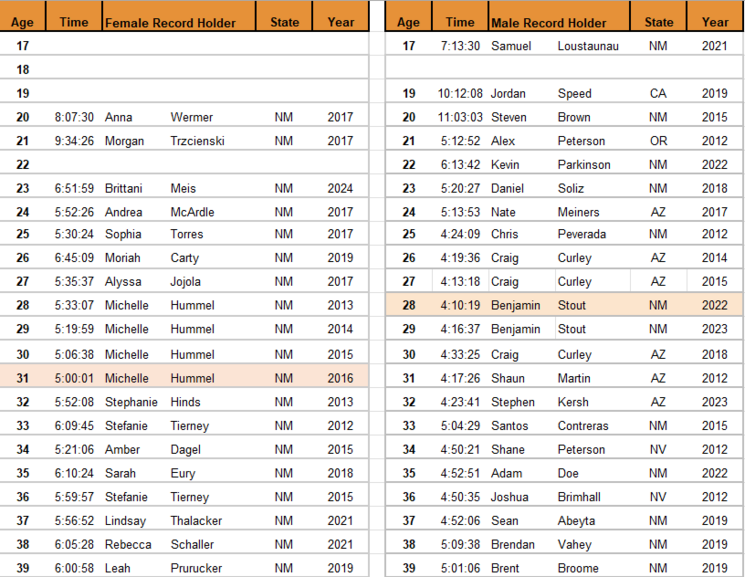The width and height of the screenshot is (745, 577).
Task: Select state NV for Shane Peterson
Action: 658,450
